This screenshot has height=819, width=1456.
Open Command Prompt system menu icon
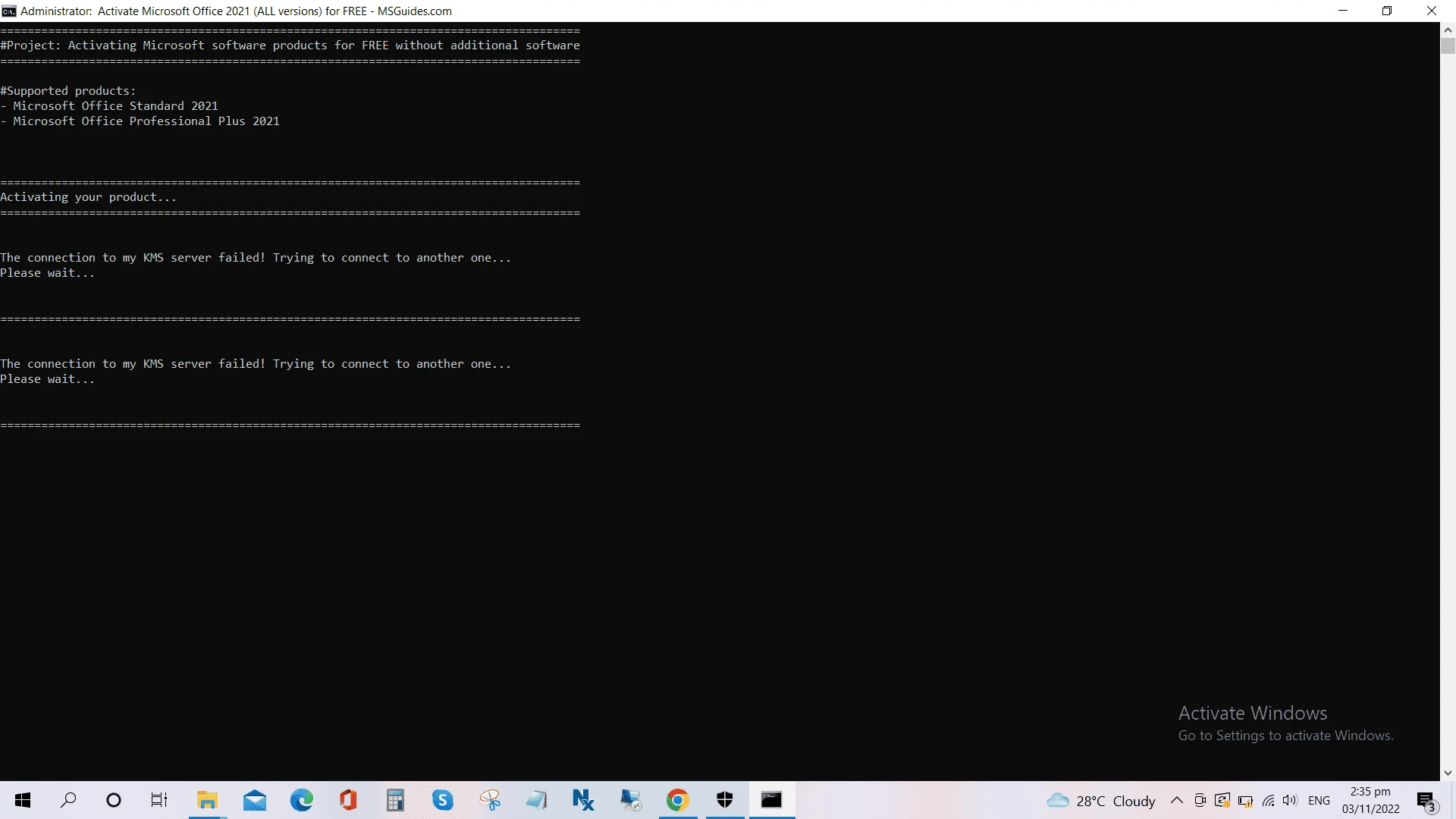9,11
